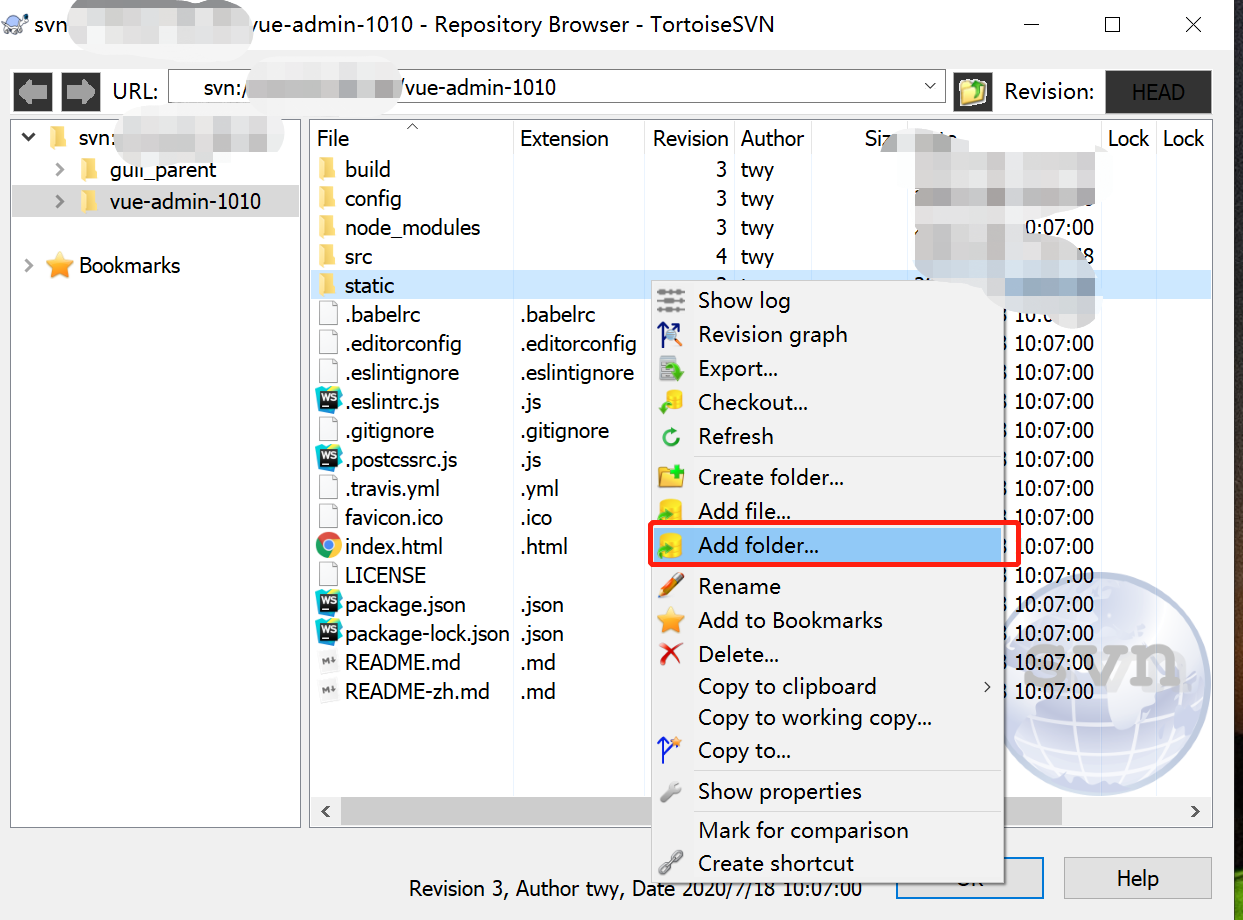The width and height of the screenshot is (1243, 920).
Task: Choose Mark for comparison menu entry
Action: coord(827,830)
